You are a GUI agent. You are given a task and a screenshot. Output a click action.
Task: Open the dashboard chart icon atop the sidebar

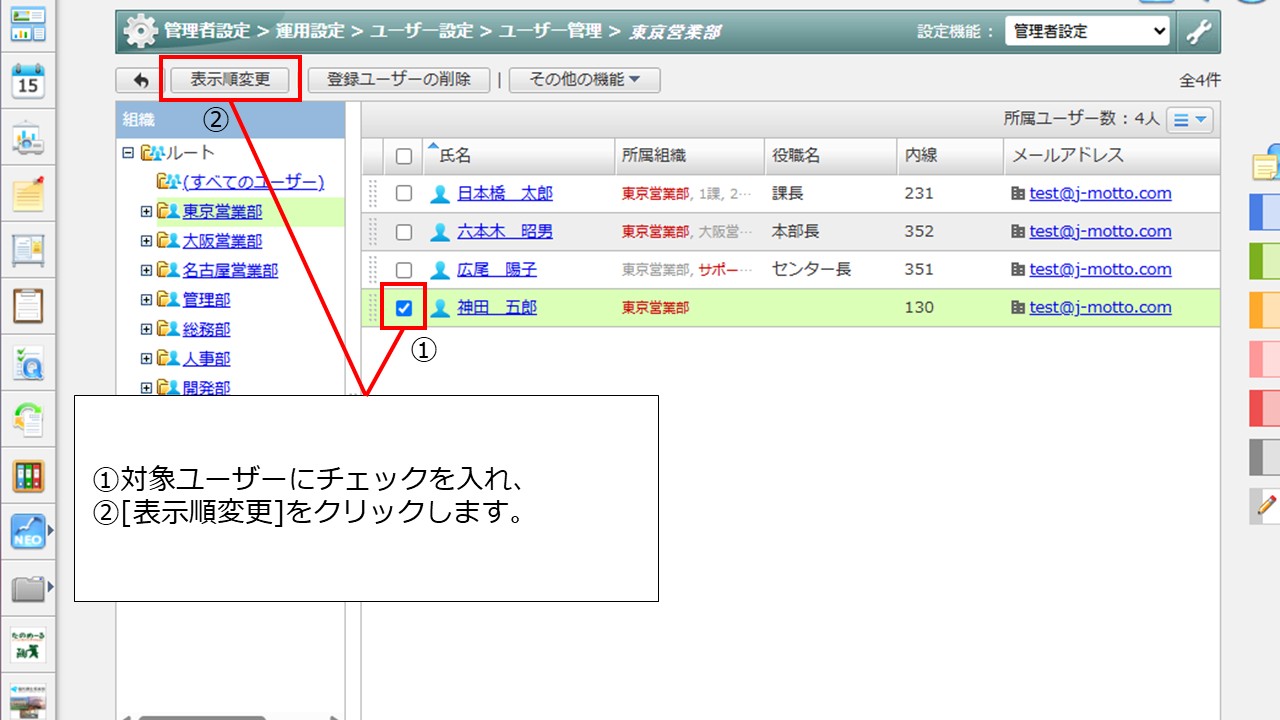[x=28, y=24]
